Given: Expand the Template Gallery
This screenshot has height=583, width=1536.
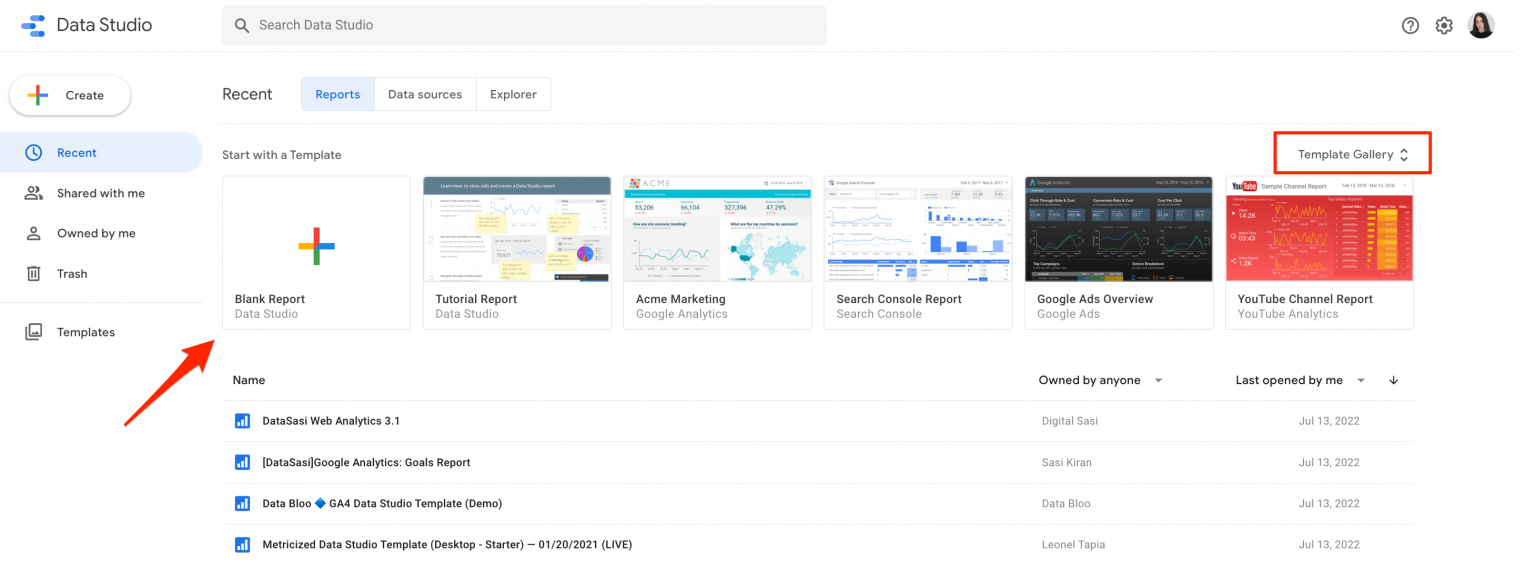Looking at the screenshot, I should point(1352,154).
